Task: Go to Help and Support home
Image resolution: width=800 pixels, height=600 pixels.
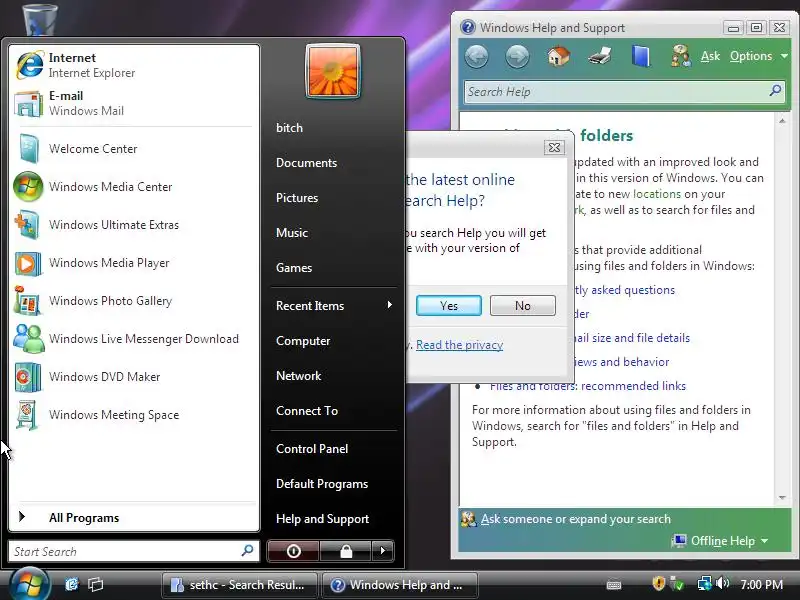Action: coord(558,56)
